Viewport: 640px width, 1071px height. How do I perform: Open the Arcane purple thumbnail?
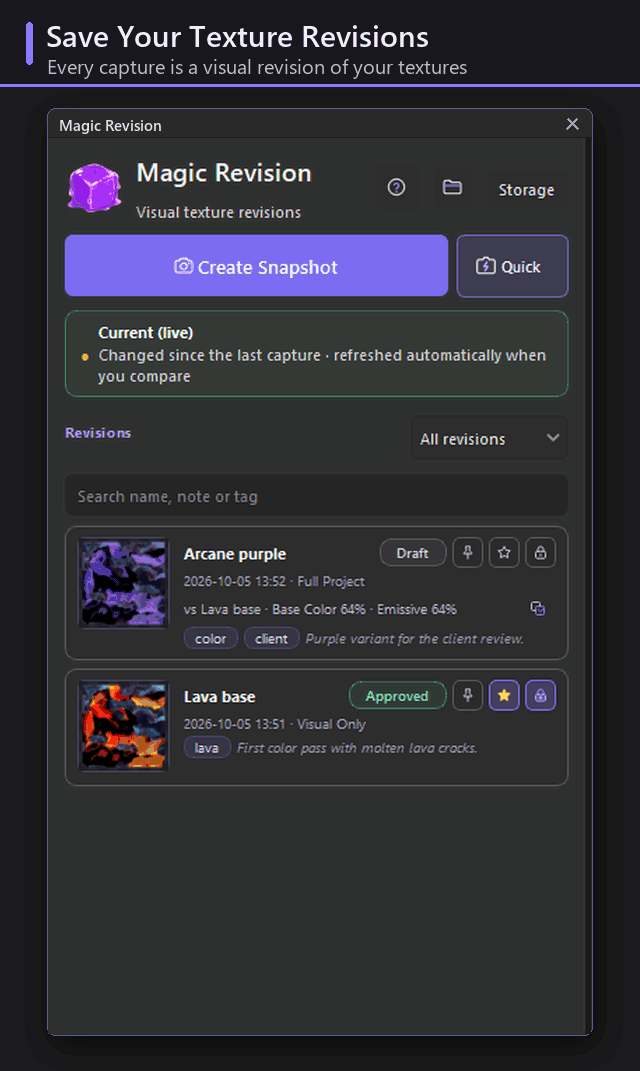tap(124, 583)
